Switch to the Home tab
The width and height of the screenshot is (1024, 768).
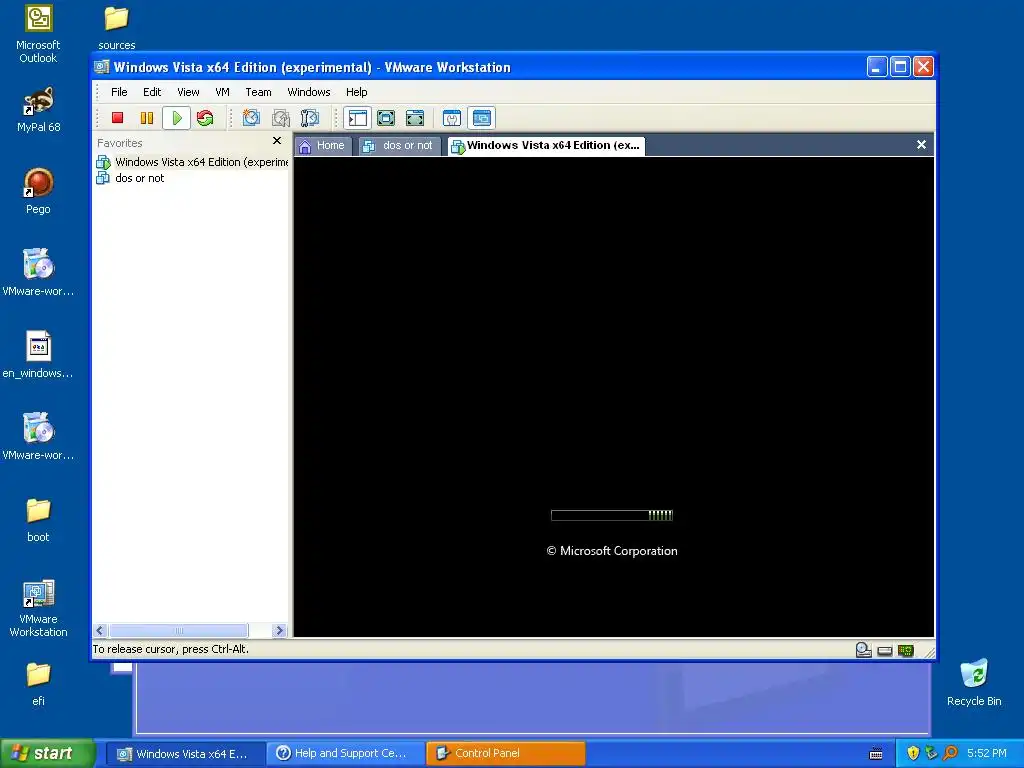(323, 146)
